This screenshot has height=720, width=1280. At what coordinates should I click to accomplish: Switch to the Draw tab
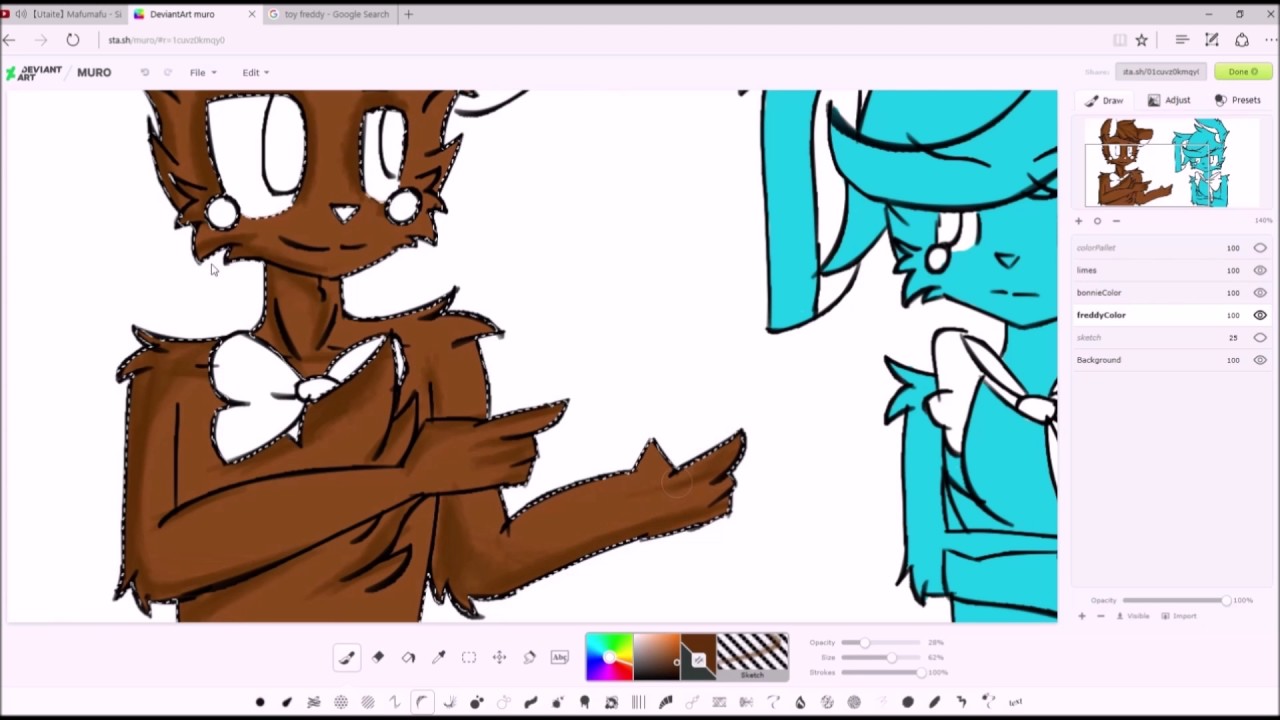(1104, 100)
